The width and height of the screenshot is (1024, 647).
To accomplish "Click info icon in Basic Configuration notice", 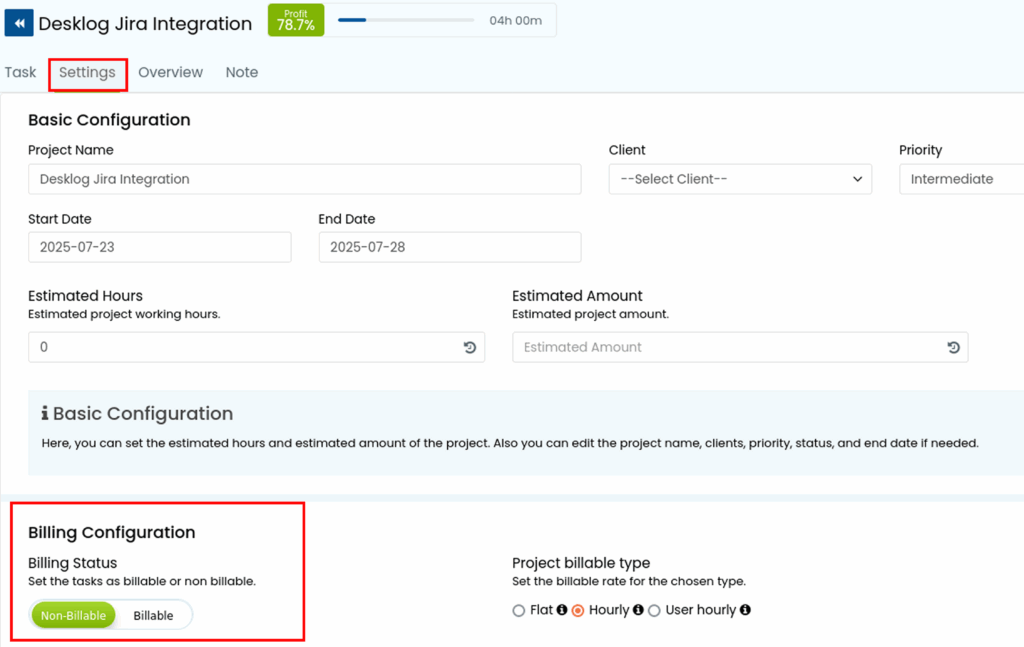I will pyautogui.click(x=44, y=414).
